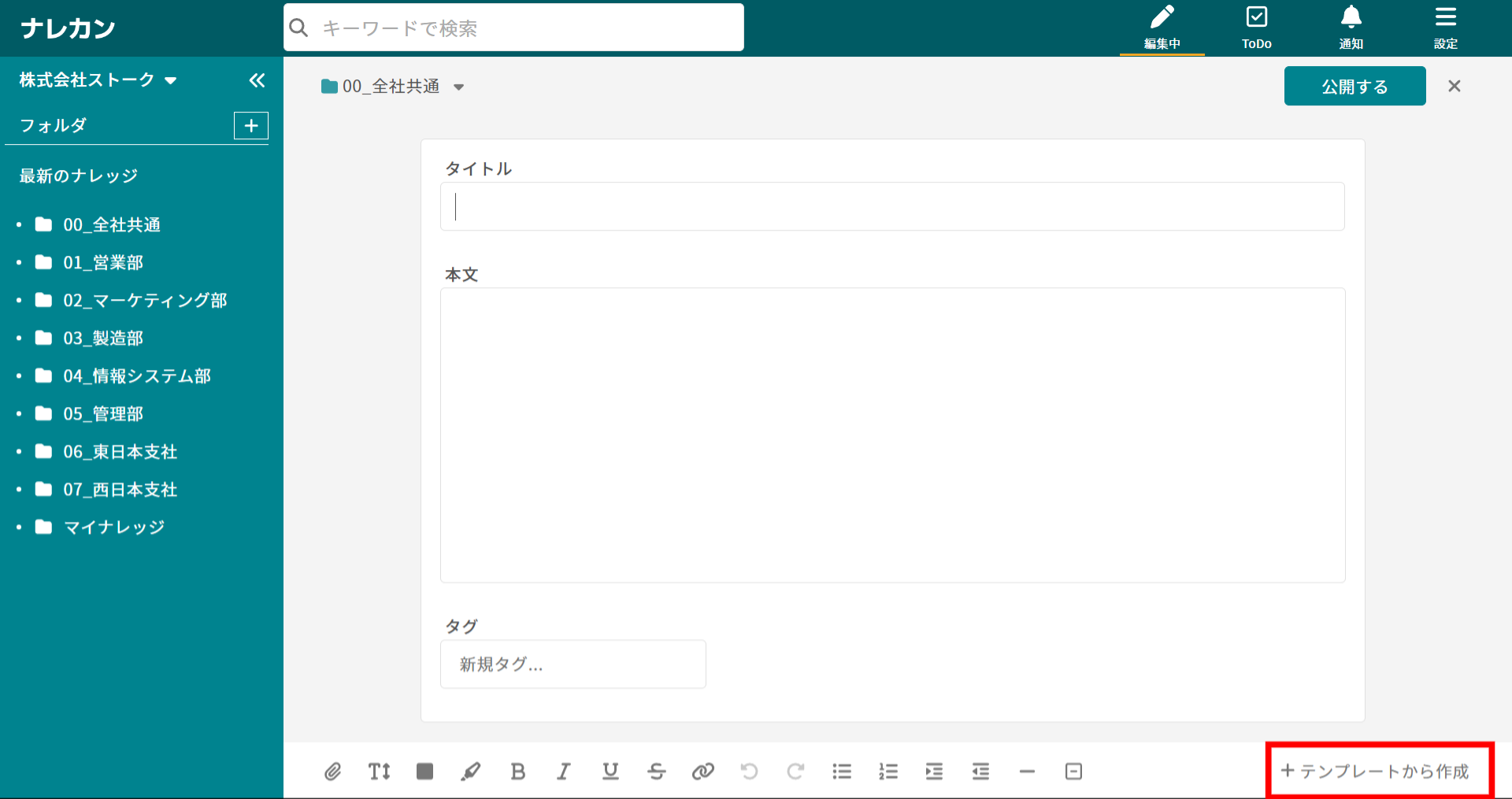Toggle strikethrough formatting
Screen dimensions: 1512x799
point(657,771)
